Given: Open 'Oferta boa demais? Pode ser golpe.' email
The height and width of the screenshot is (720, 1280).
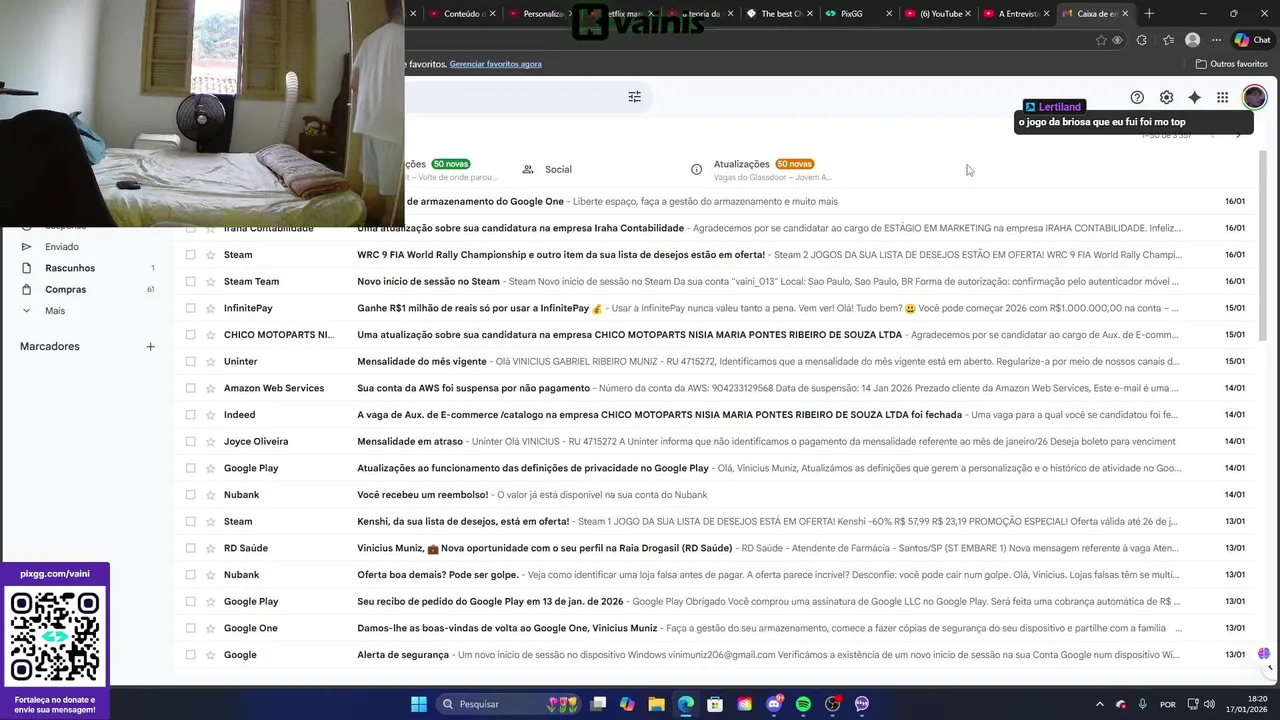Looking at the screenshot, I should pos(712,575).
